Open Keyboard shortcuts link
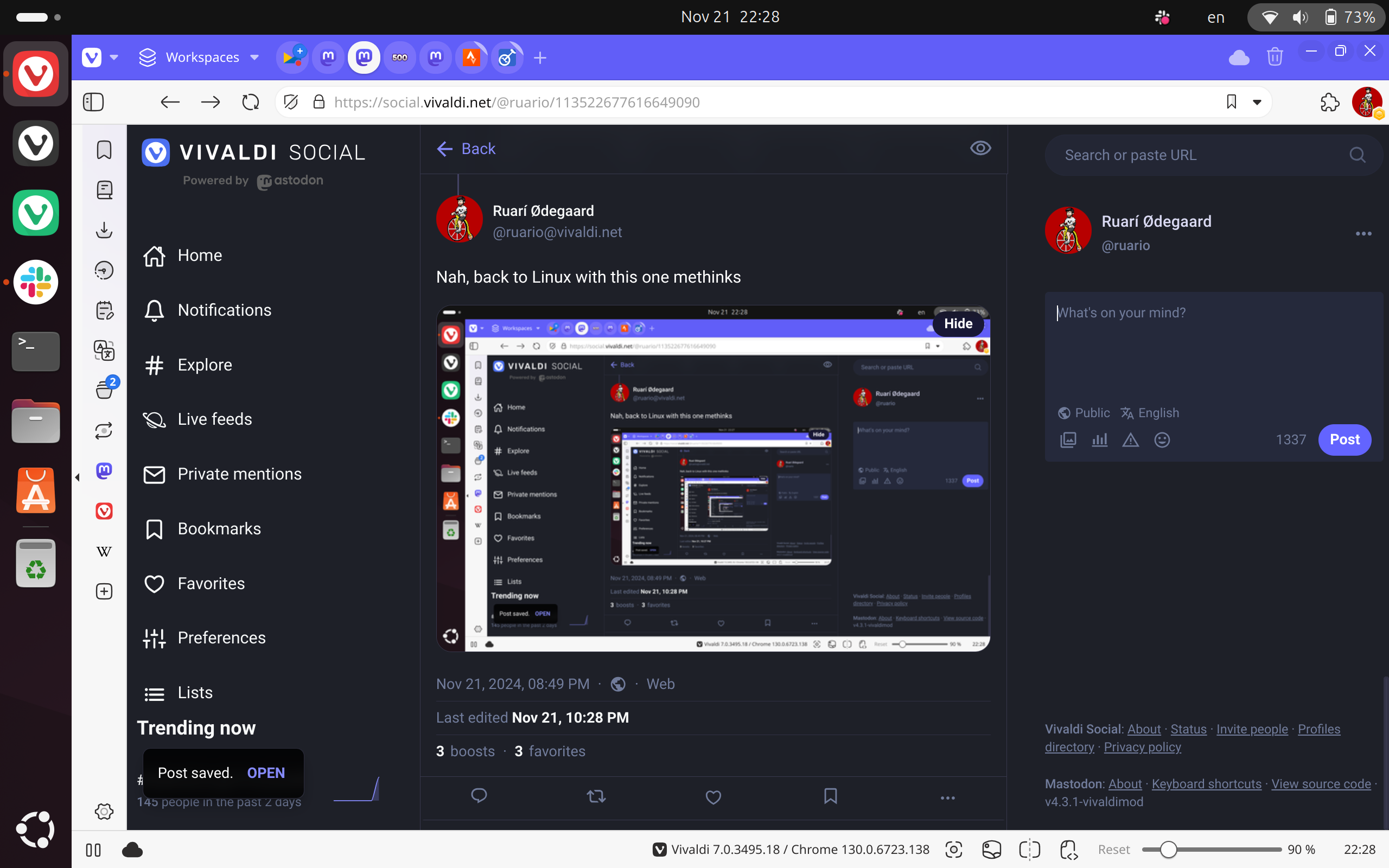Image resolution: width=1389 pixels, height=868 pixels. click(x=1207, y=784)
